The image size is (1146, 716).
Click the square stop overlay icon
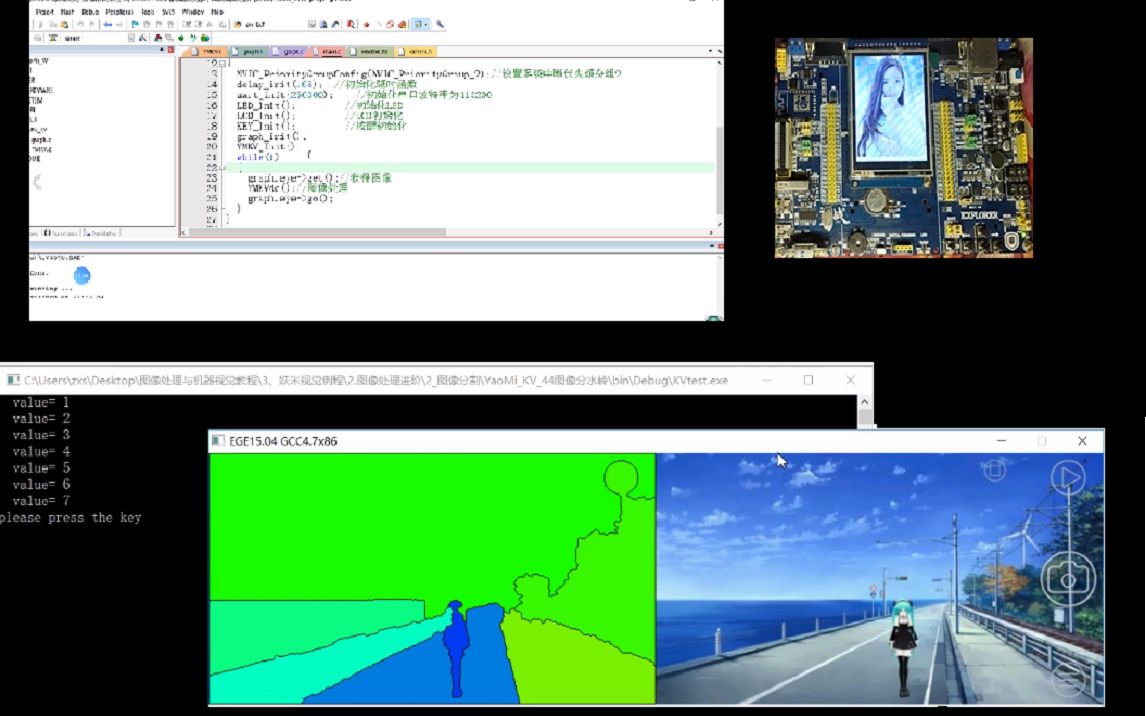(x=994, y=470)
